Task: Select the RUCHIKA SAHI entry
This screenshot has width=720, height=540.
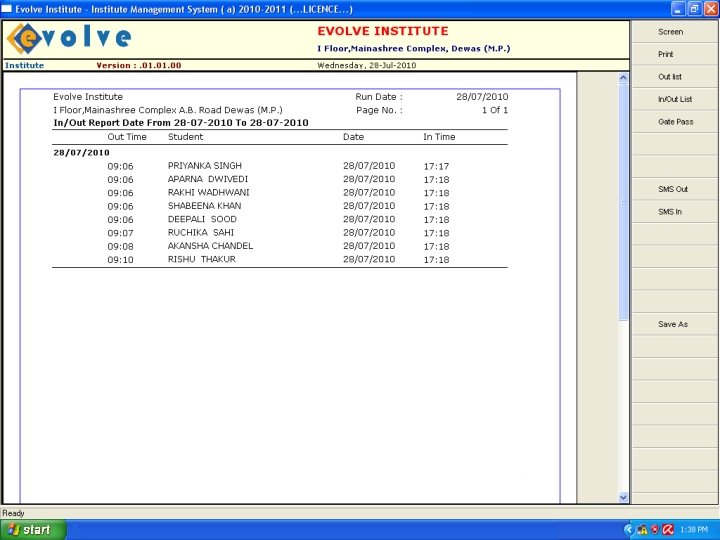Action: (x=201, y=232)
